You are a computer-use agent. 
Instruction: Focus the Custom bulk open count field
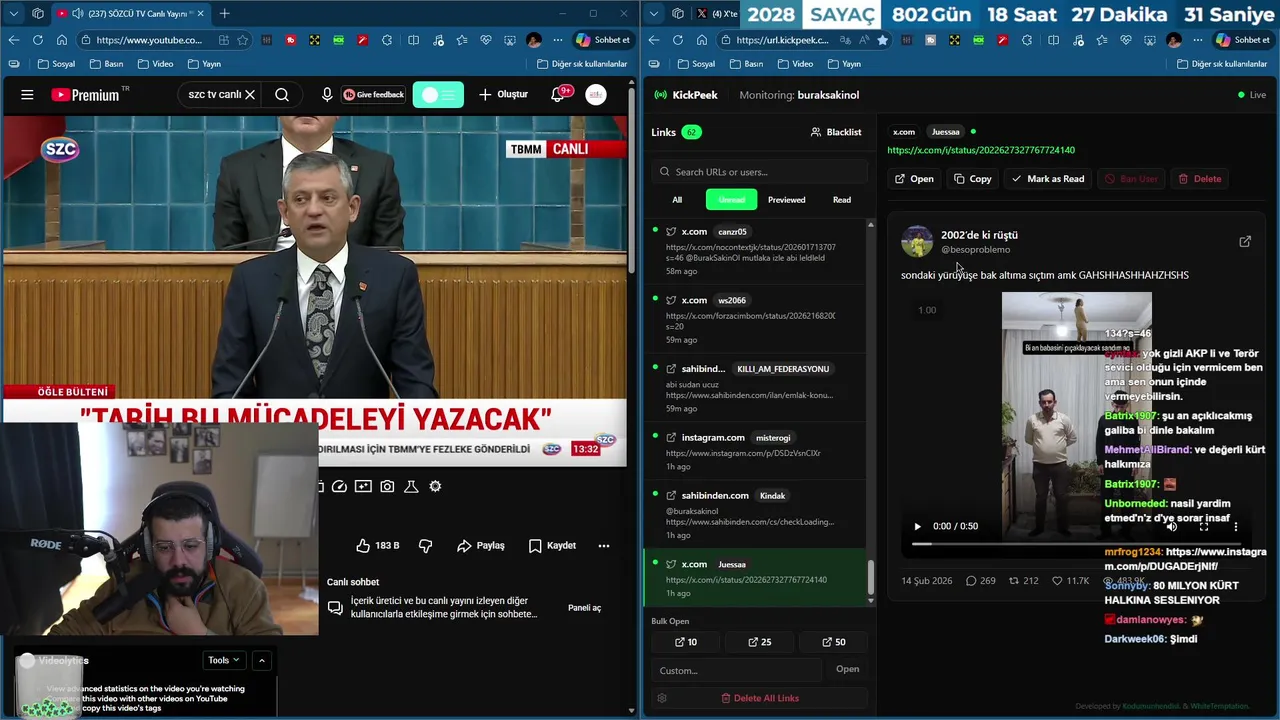(737, 670)
